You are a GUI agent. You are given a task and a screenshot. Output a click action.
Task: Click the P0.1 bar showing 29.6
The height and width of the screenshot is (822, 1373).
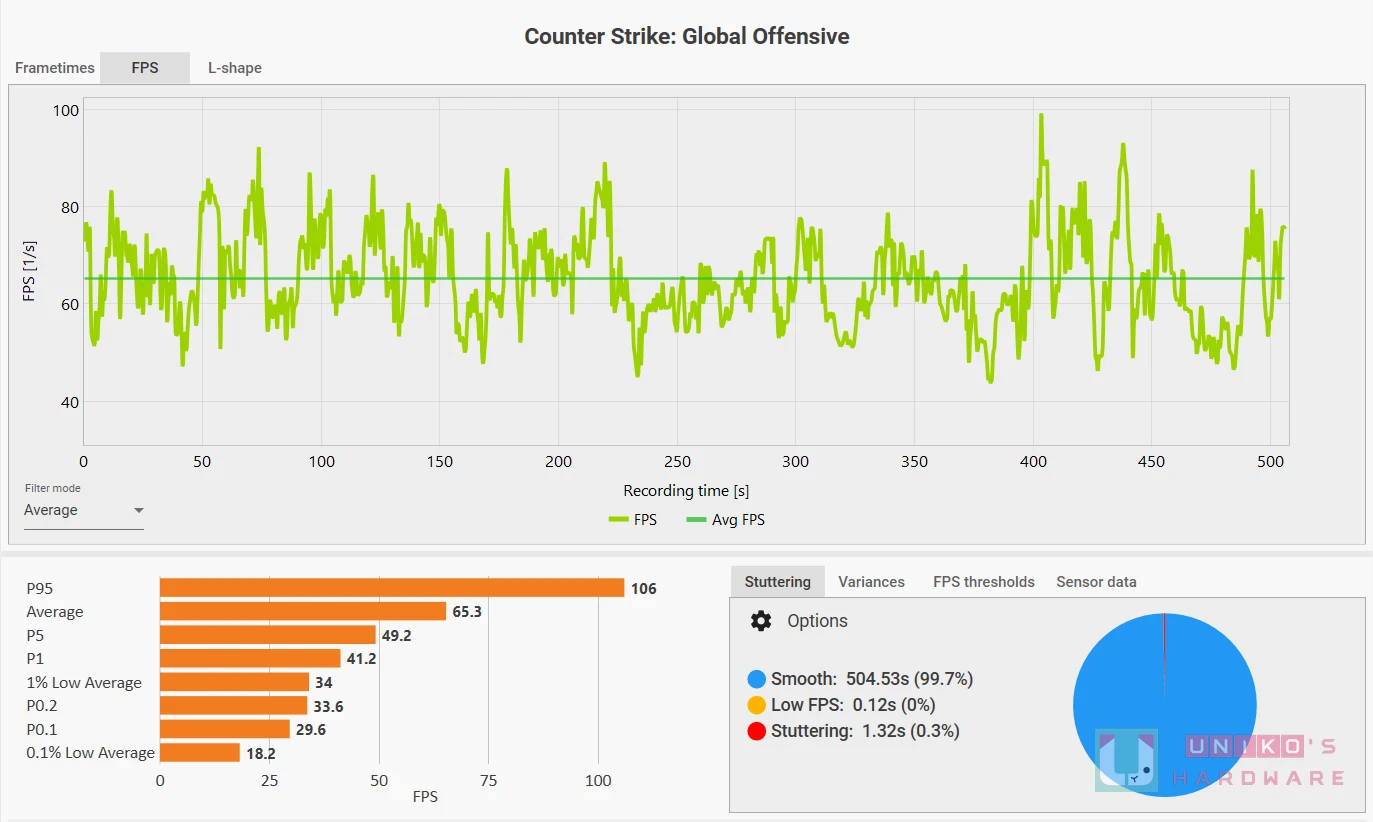[225, 729]
